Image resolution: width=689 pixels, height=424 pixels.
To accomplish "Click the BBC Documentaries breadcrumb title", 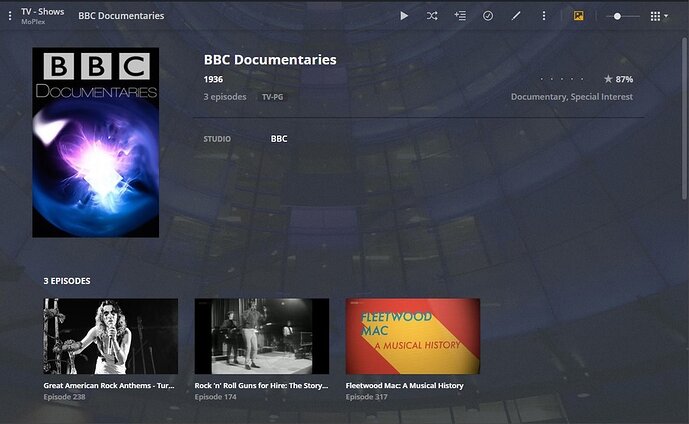I will [121, 16].
